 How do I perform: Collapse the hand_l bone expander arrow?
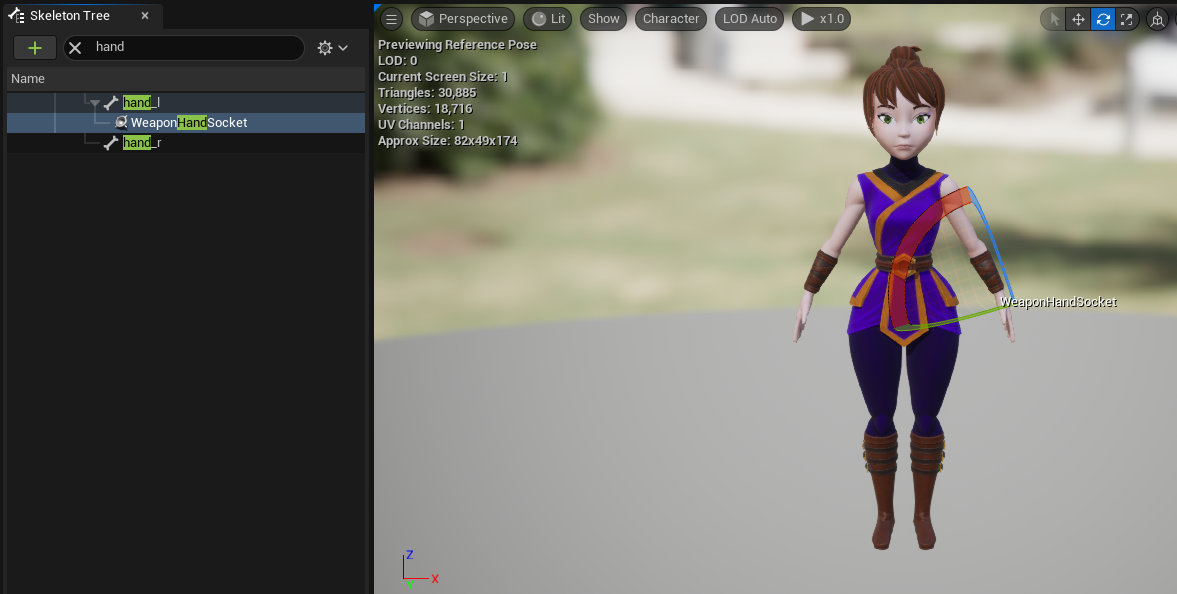tap(95, 103)
